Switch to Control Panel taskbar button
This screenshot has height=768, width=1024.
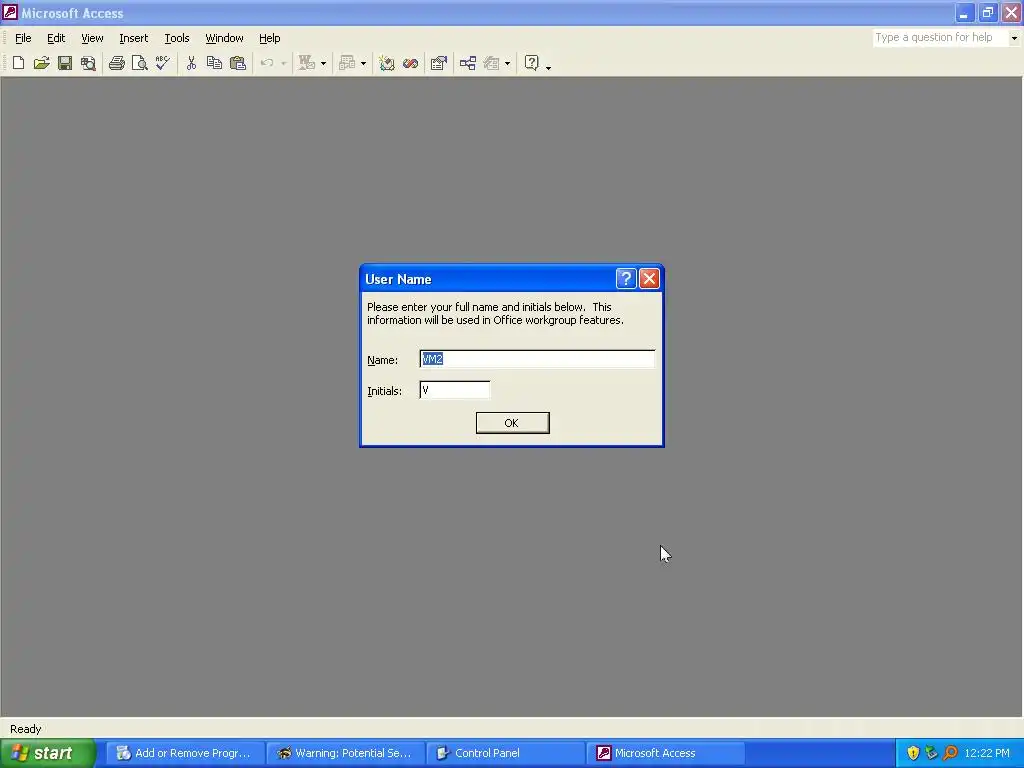(506, 753)
